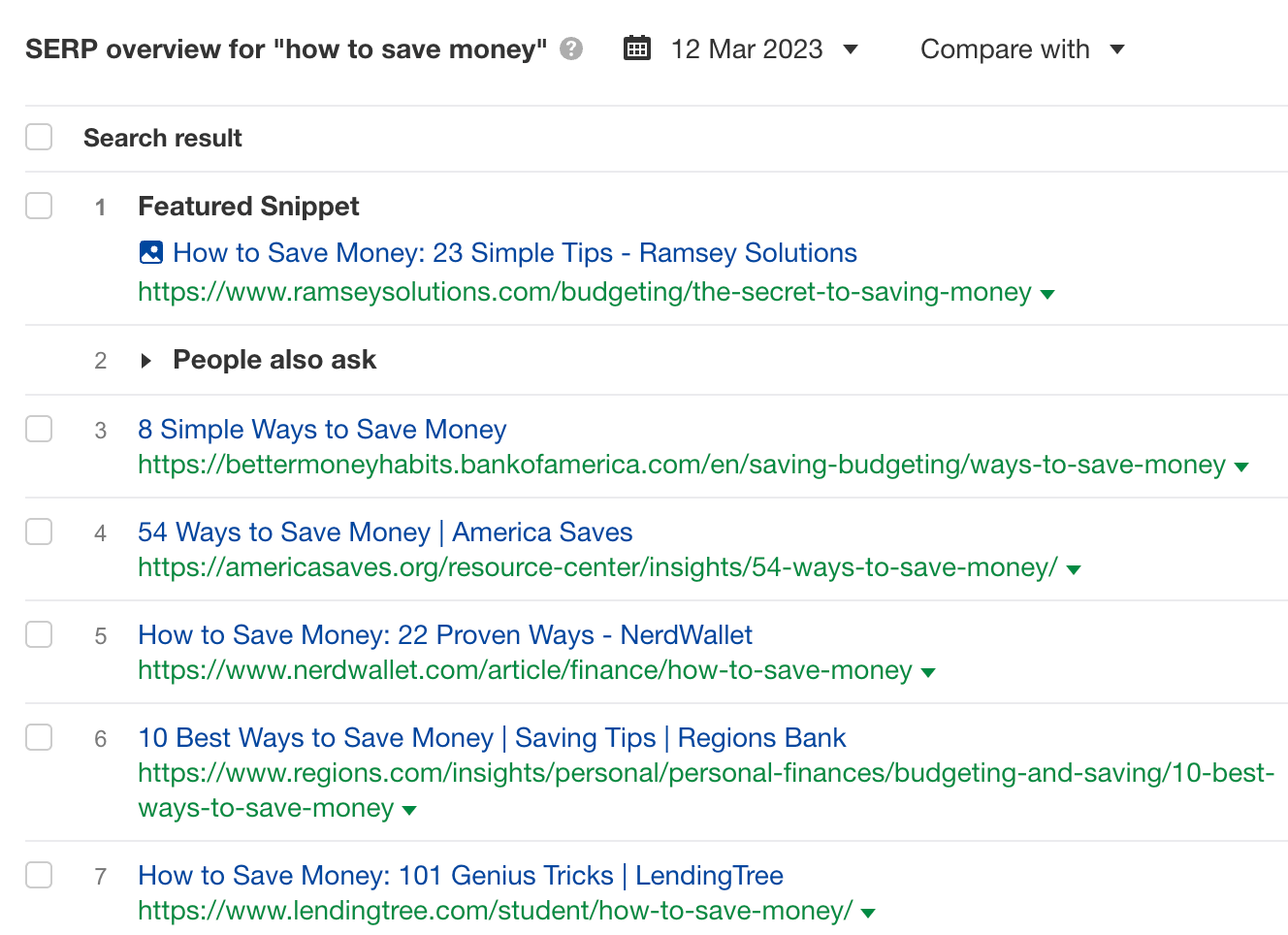
Task: Open the Regions Bank saving tips link
Action: (491, 737)
